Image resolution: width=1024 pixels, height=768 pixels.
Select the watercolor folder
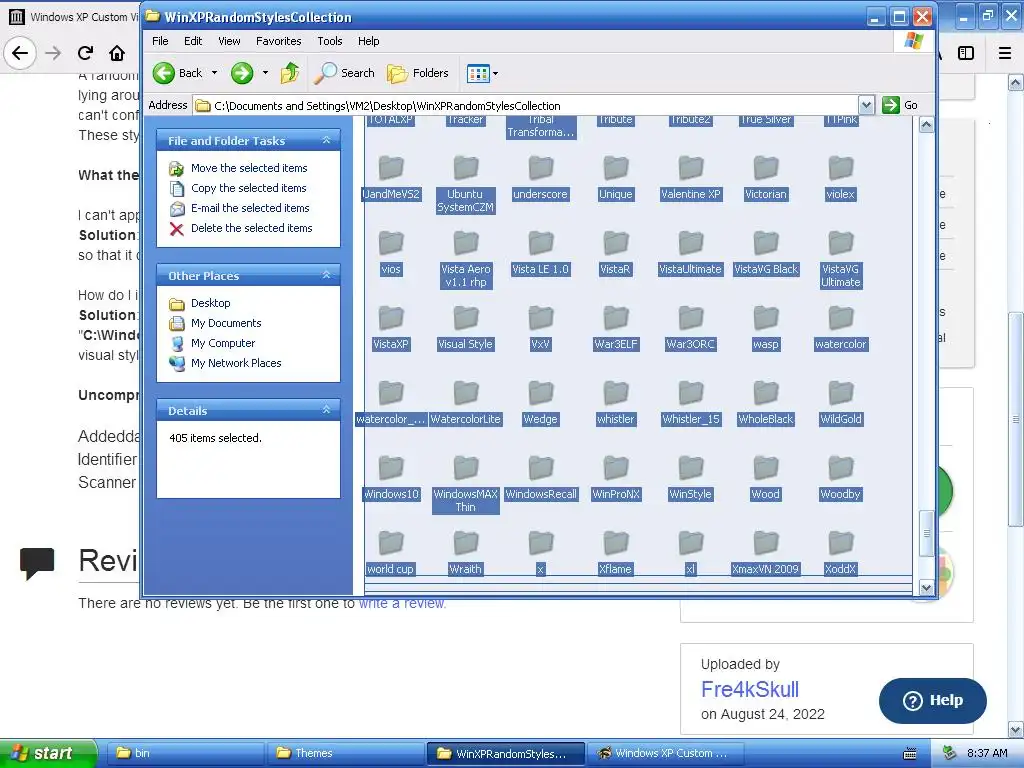(840, 328)
